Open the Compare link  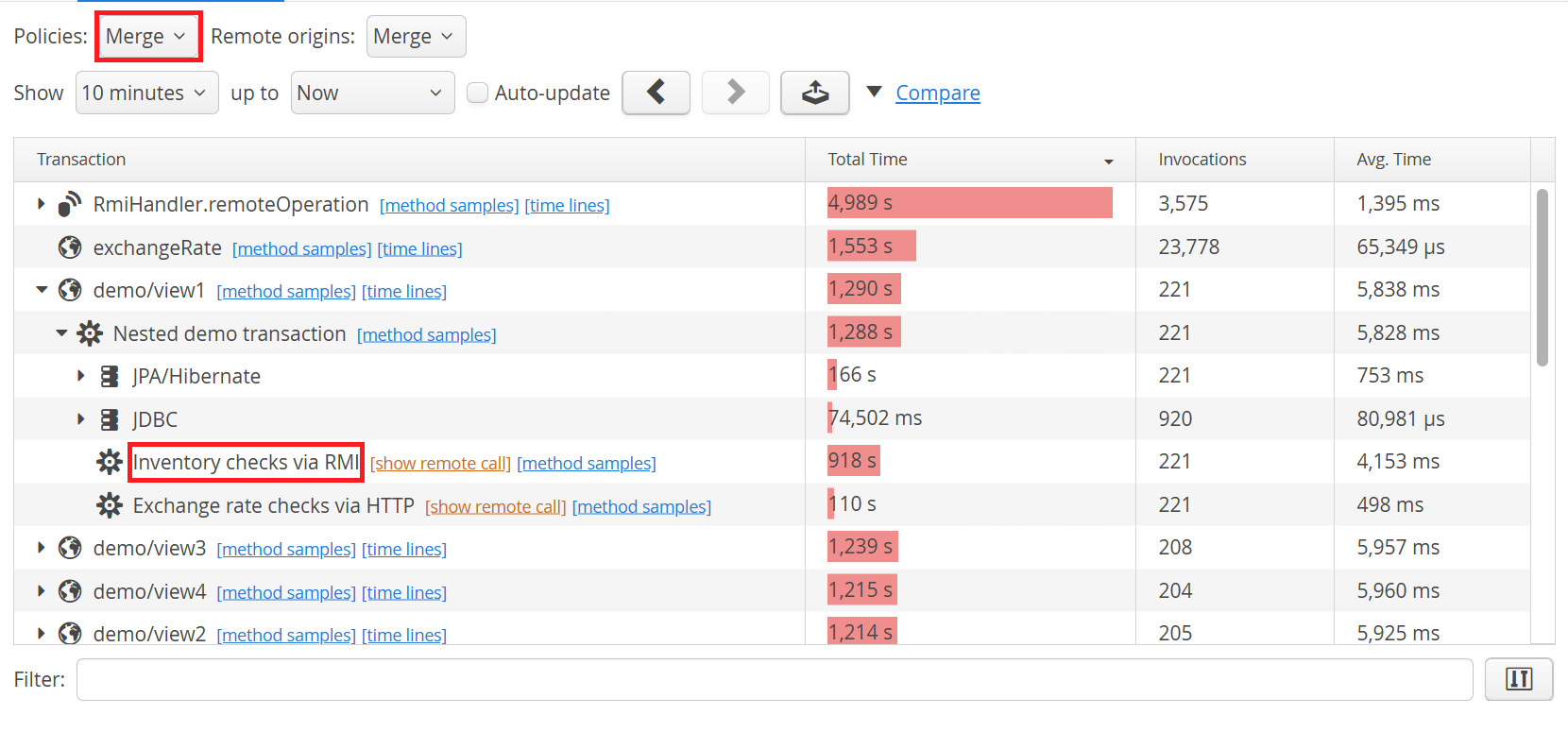(x=937, y=93)
